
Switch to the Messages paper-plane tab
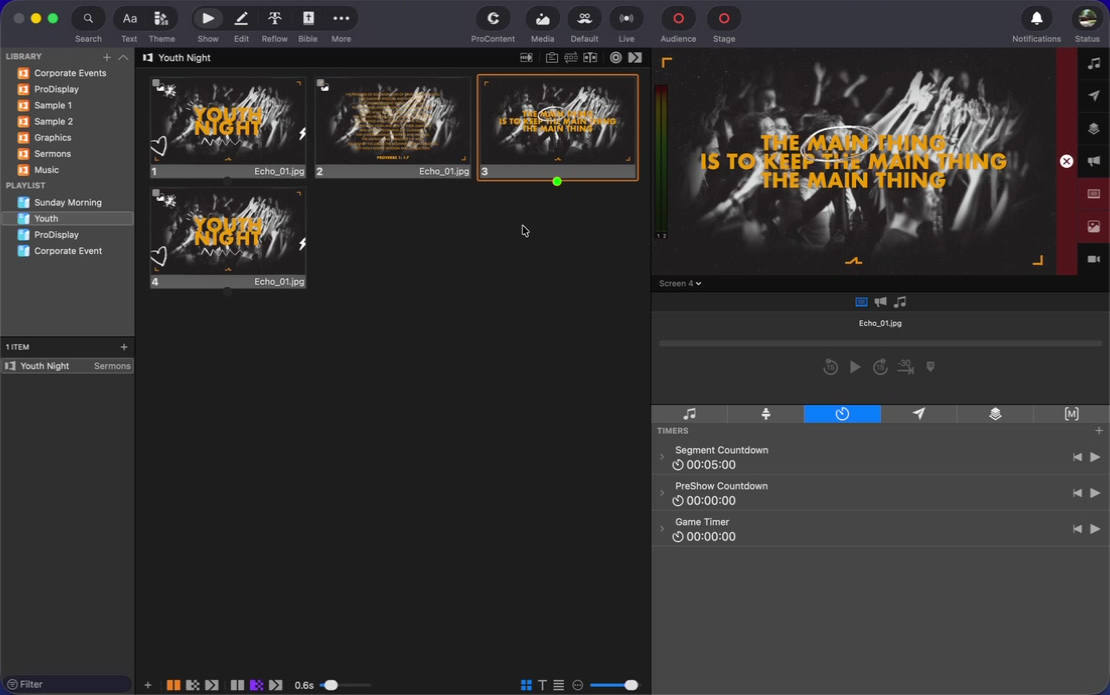[x=919, y=414]
